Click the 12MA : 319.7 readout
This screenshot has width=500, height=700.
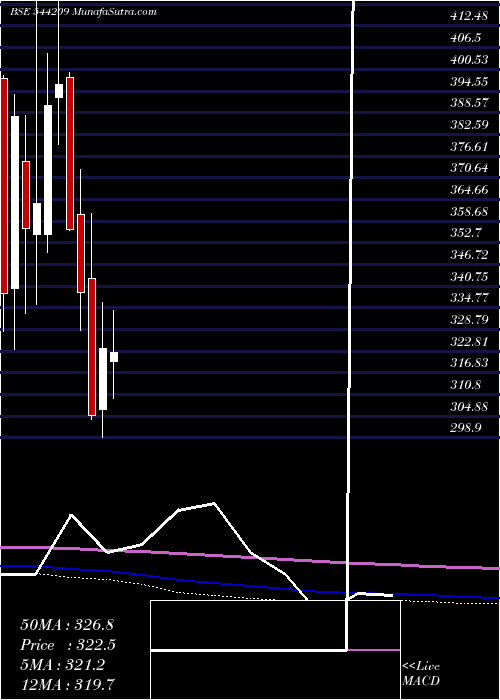click(69, 685)
